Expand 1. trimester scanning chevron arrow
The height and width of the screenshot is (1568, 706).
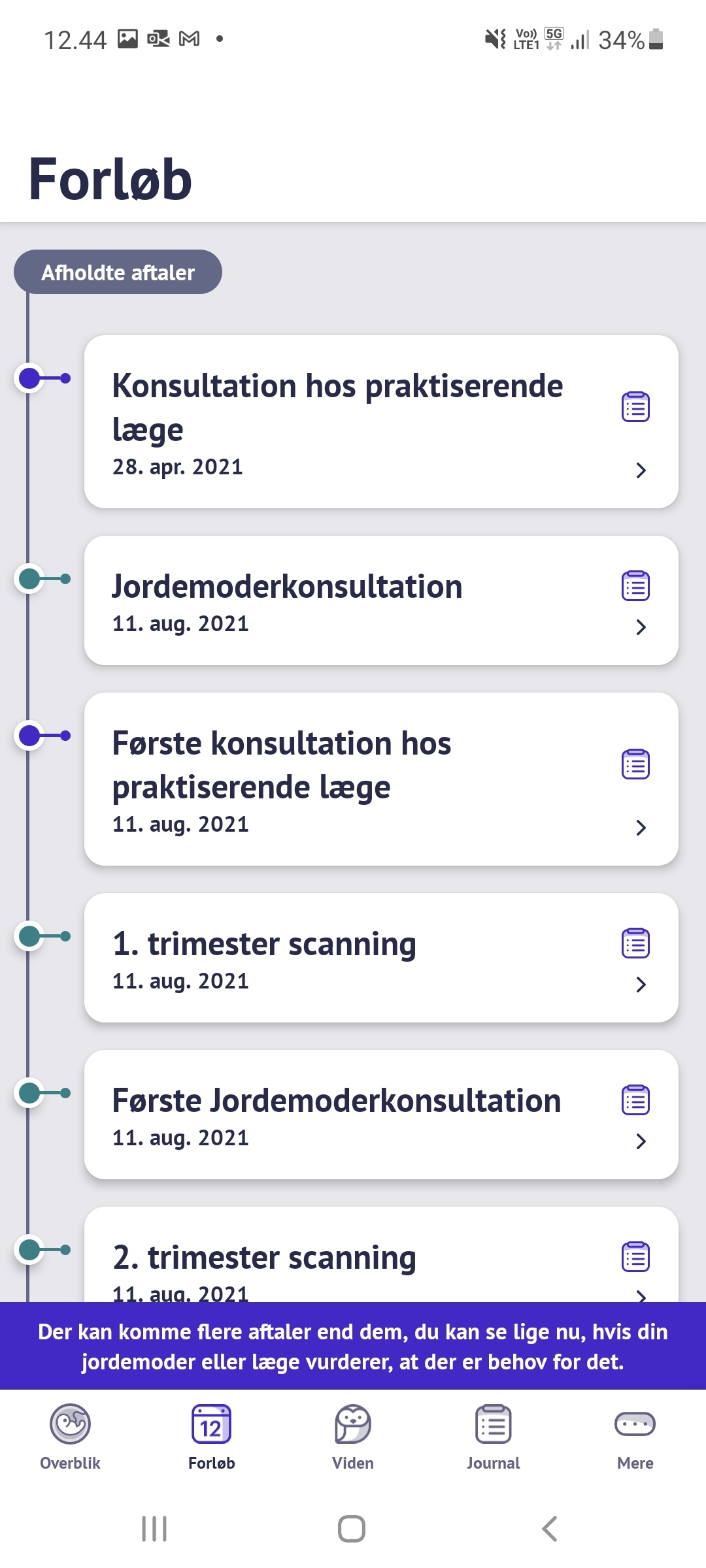coord(641,985)
